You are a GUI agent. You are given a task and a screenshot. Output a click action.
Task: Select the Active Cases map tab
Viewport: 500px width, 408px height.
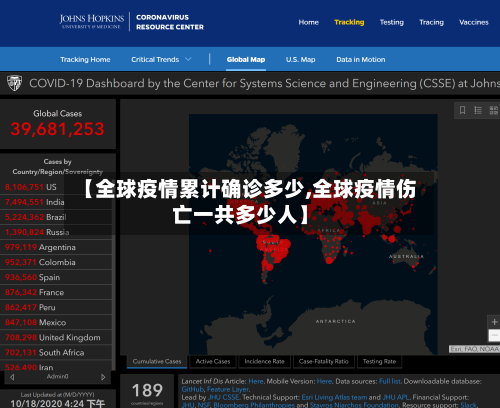pos(213,361)
